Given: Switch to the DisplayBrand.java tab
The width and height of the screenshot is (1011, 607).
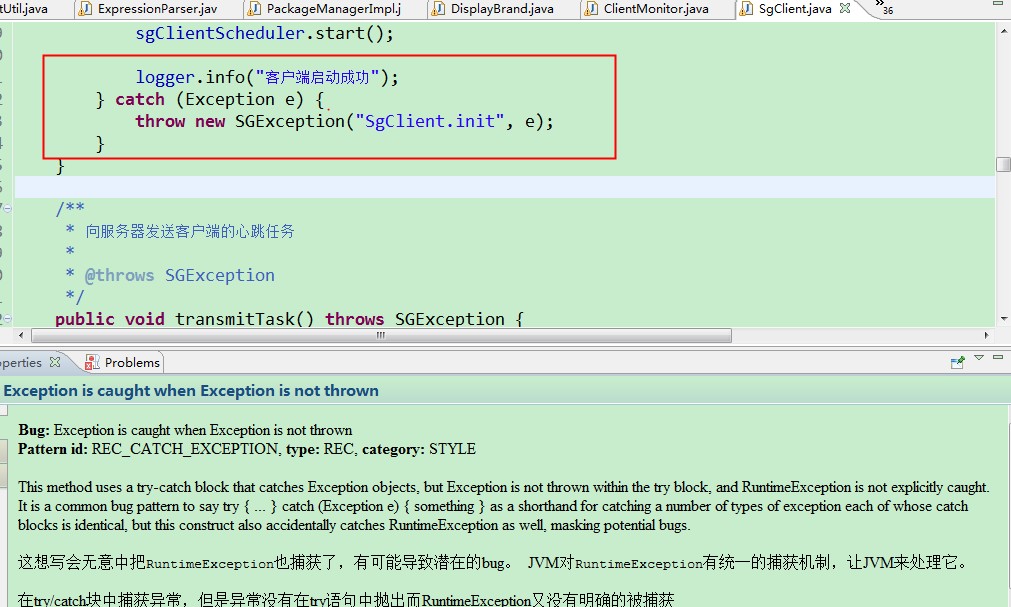Looking at the screenshot, I should (502, 9).
